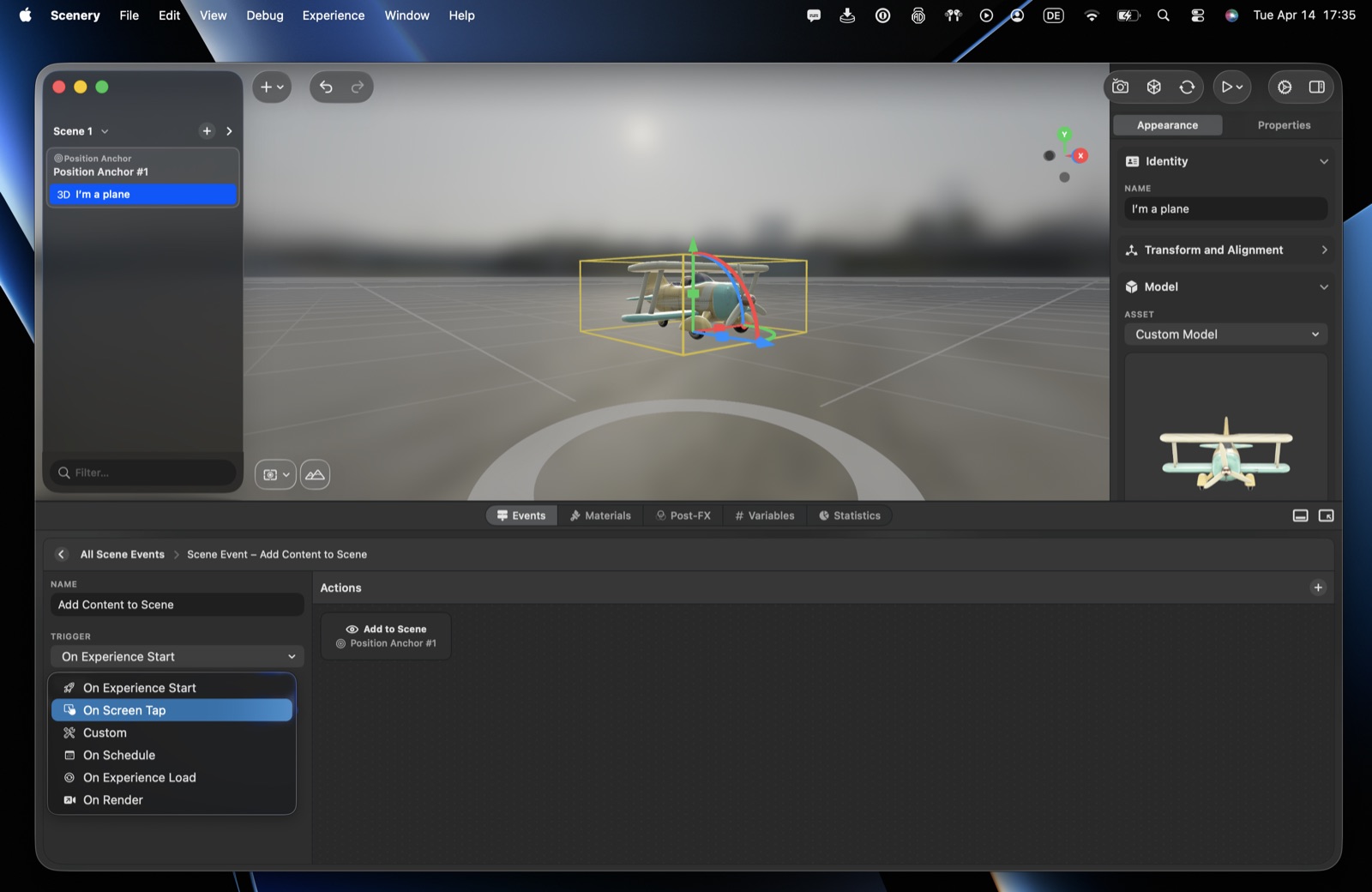Viewport: 1372px width, 892px height.
Task: Choose On Render trigger option
Action: coord(171,799)
